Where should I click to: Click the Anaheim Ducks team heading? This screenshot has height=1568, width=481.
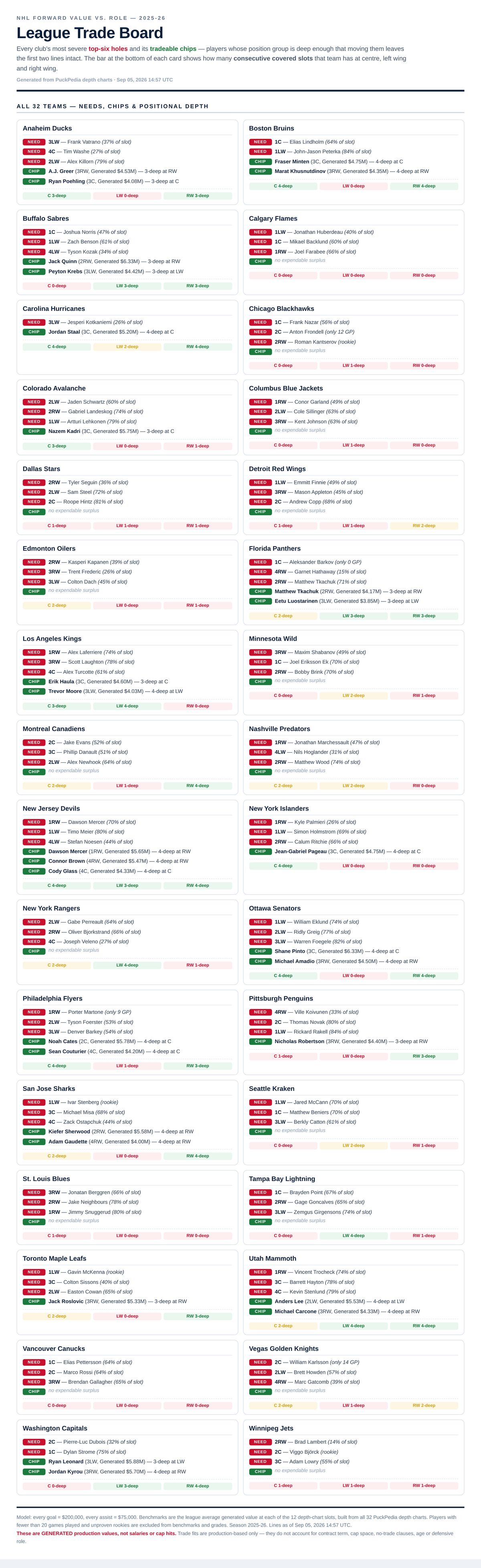tap(47, 128)
